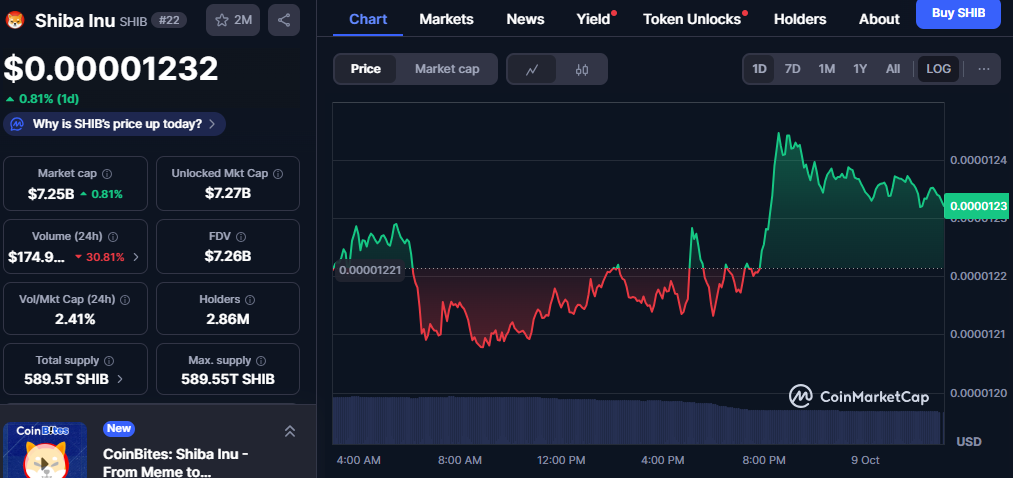Expand the Volume (24h) details arrow
Screen dimensions: 1013x478
136,257
